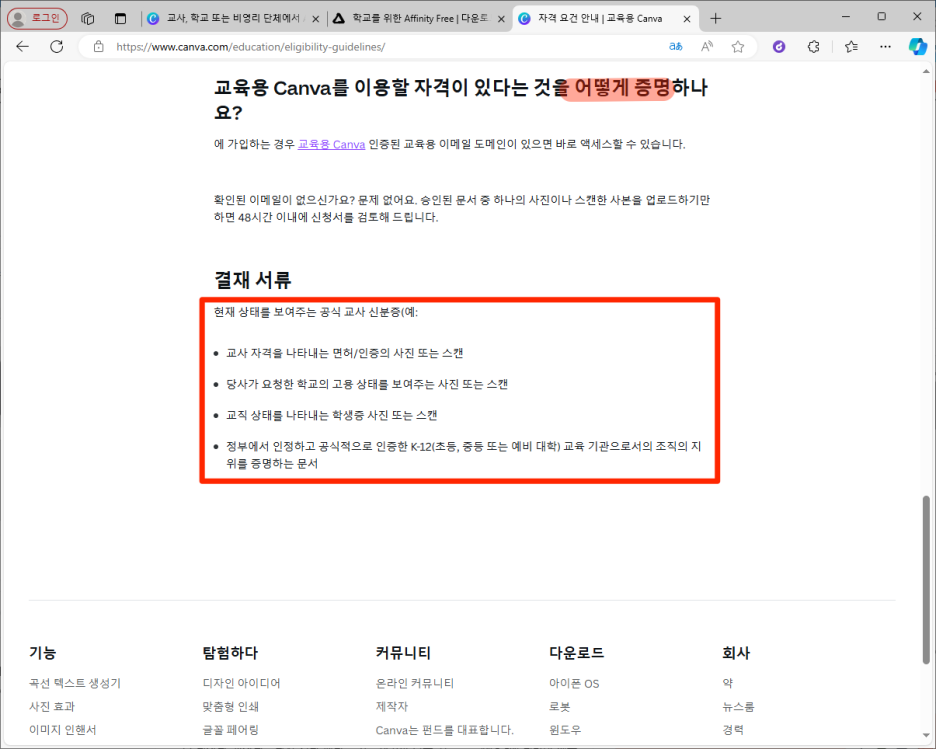This screenshot has width=936, height=749.
Task: Click the bullet about 면허/인증의 사진 또는 스캔
Action: click(344, 353)
